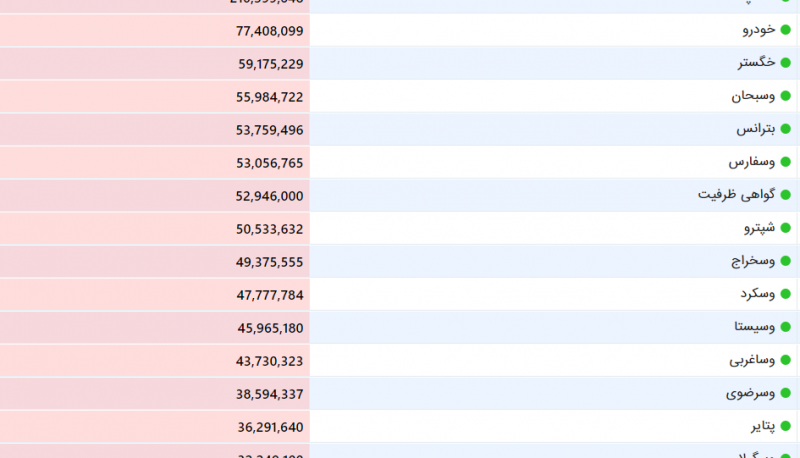800x458 pixels.
Task: Select the green dot beside گواهی ظرفیت
Action: [786, 195]
